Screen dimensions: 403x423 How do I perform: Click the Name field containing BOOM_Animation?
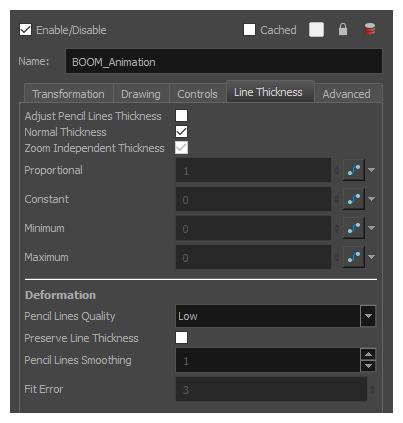[x=224, y=62]
